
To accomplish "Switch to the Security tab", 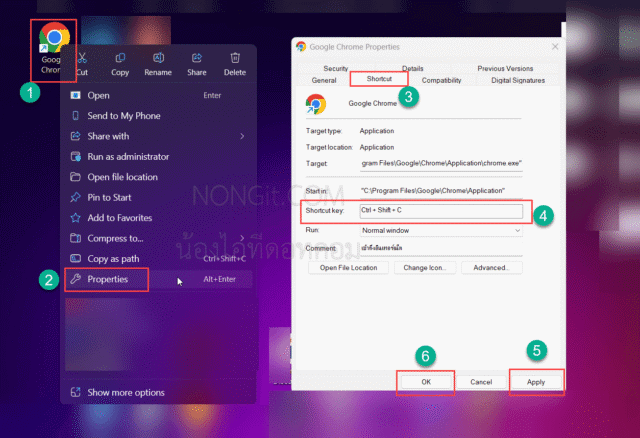I will coord(336,68).
